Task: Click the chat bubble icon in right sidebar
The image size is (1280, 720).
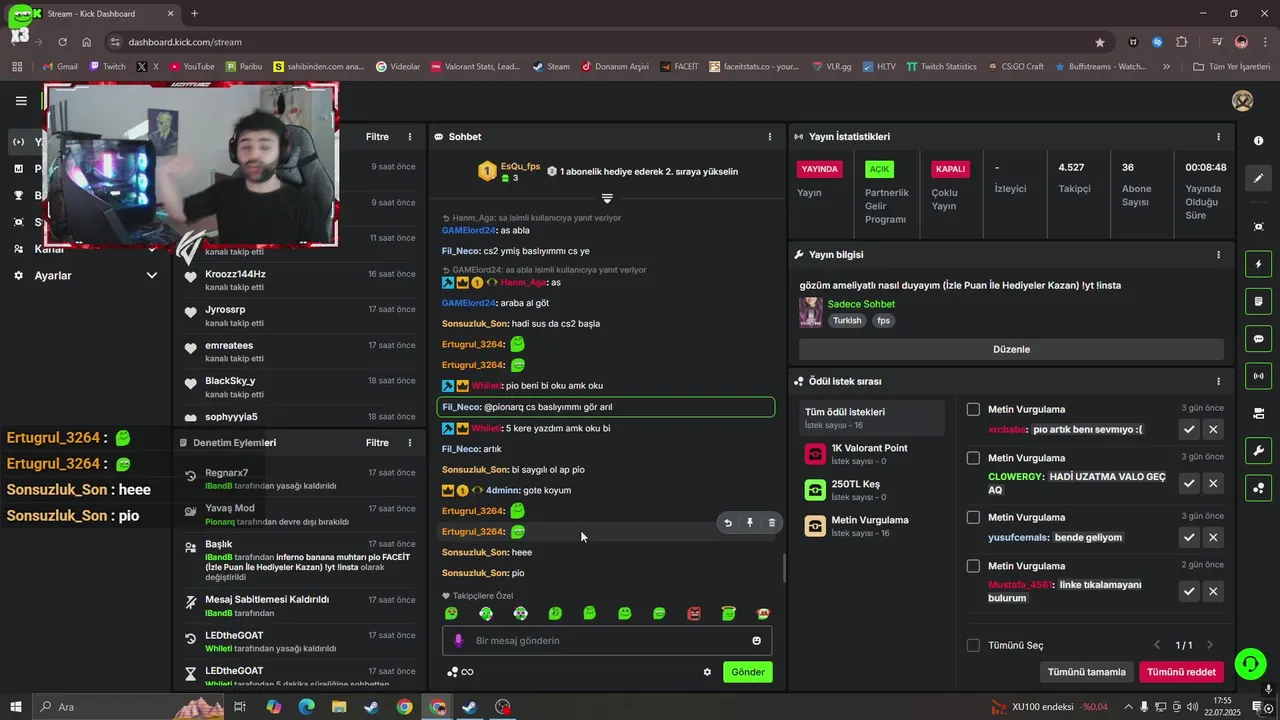Action: [1258, 339]
